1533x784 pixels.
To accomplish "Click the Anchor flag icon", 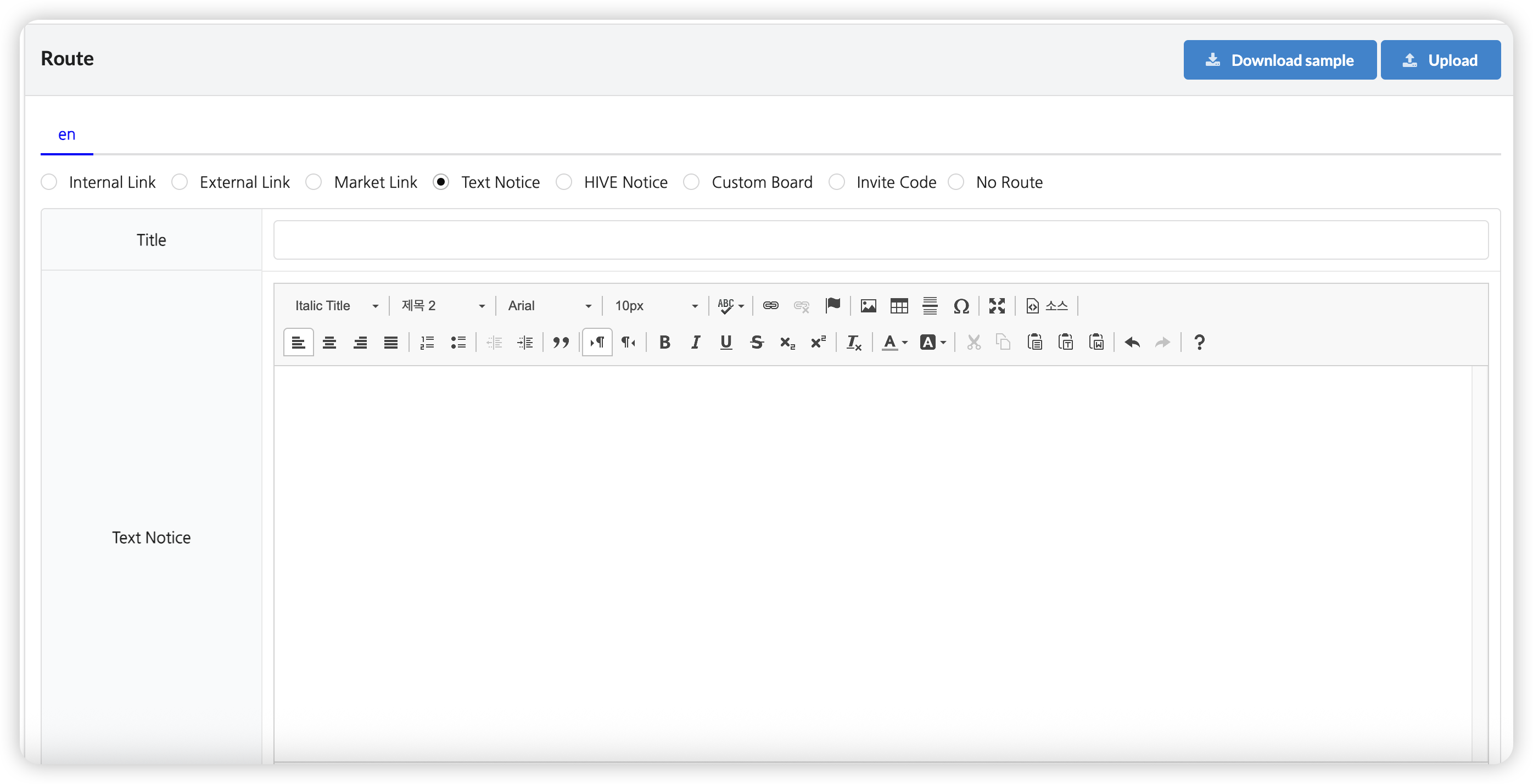I will pos(832,306).
